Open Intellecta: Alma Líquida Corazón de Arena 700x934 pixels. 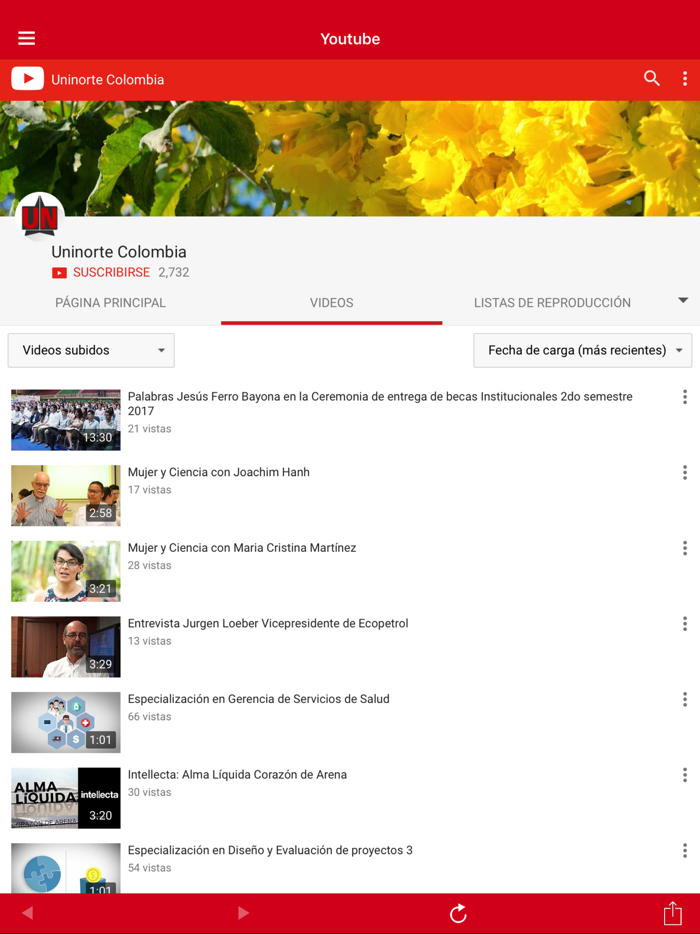[237, 775]
